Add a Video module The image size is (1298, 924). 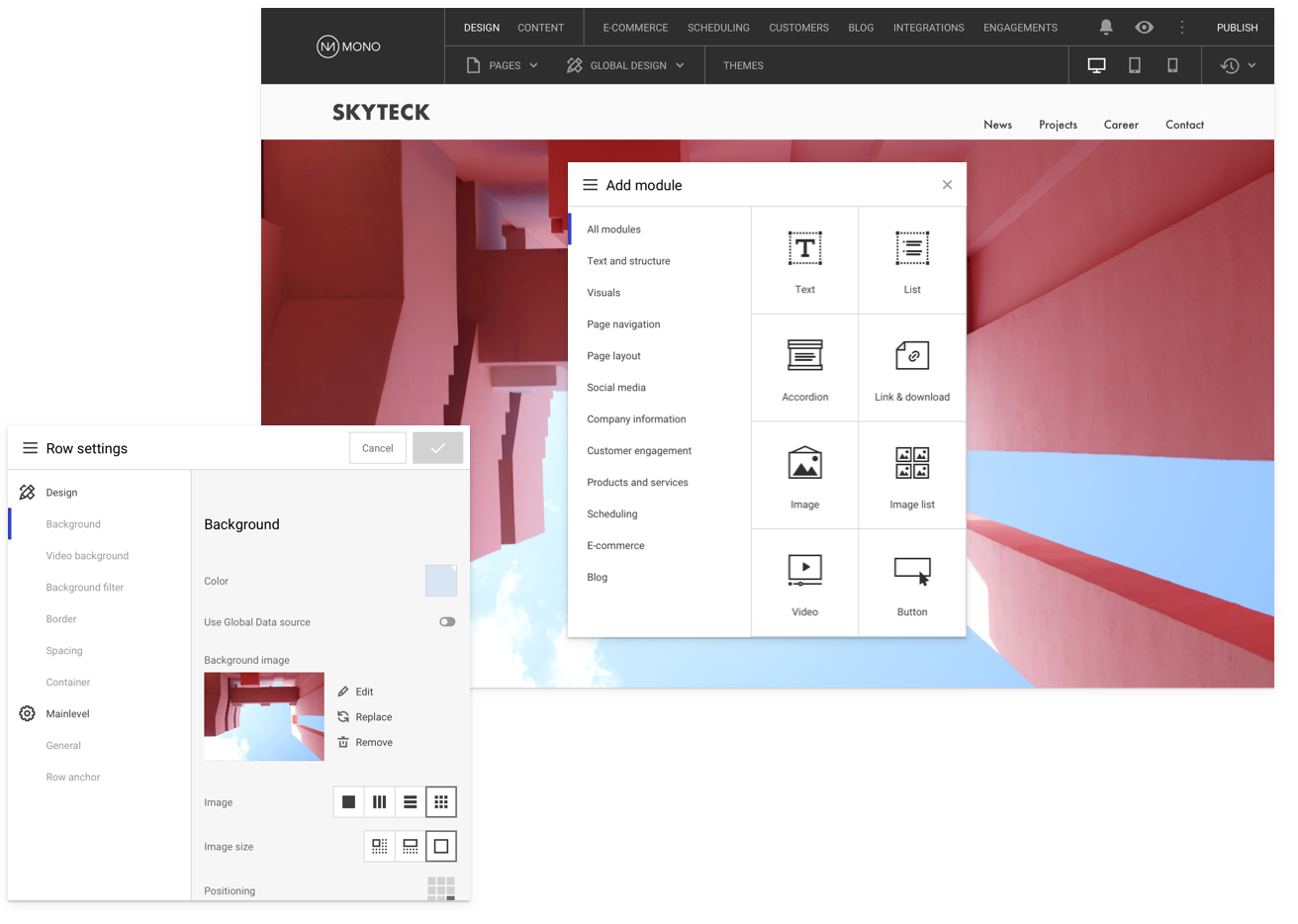click(804, 583)
